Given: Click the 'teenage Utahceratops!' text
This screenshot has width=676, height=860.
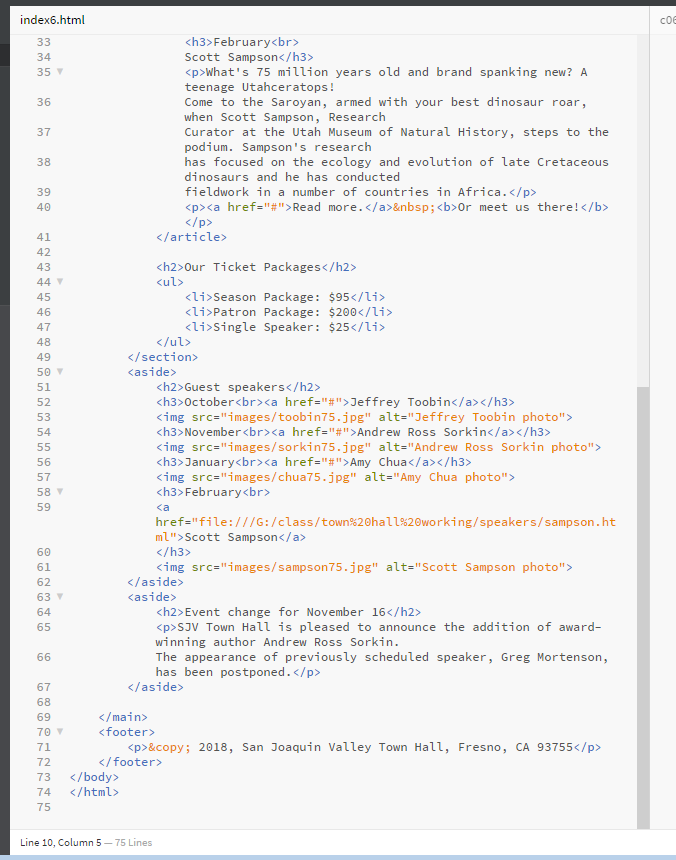Looking at the screenshot, I should click(x=259, y=87).
